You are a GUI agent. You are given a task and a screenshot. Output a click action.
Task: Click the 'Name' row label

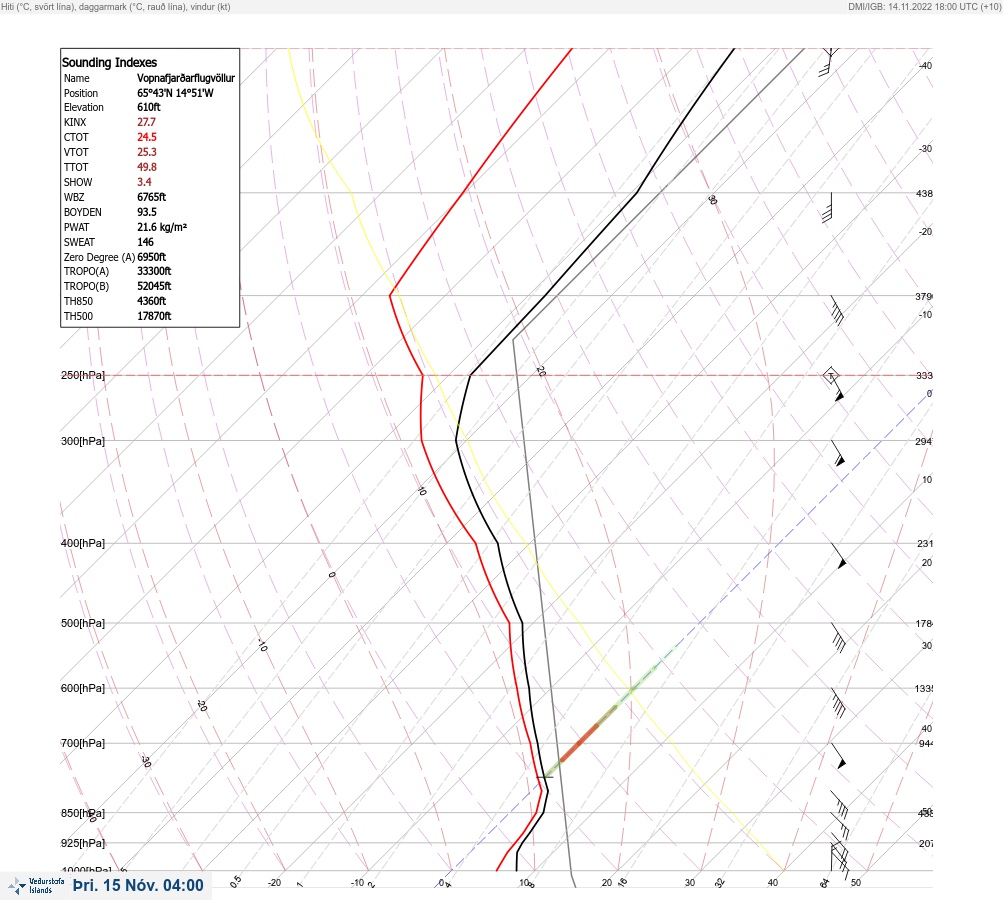pos(77,78)
